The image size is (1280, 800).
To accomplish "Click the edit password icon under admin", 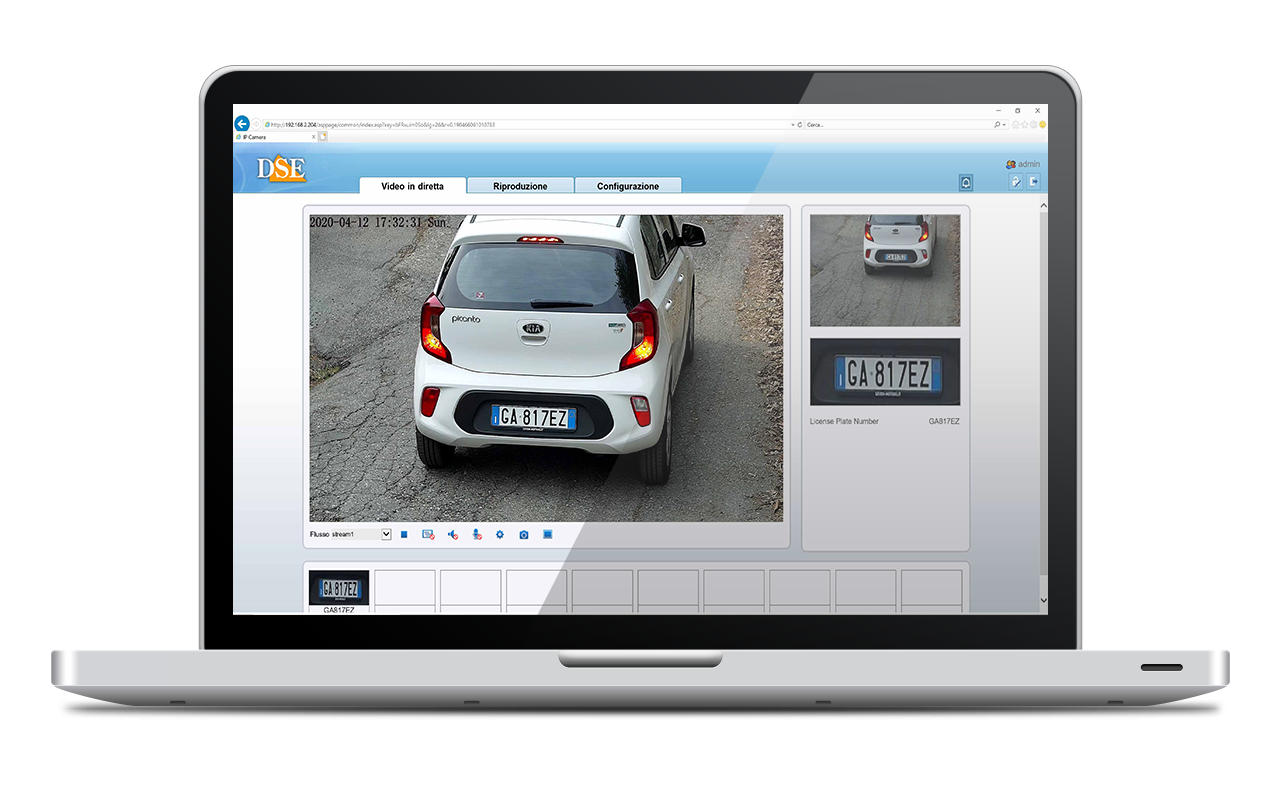I will (1015, 182).
